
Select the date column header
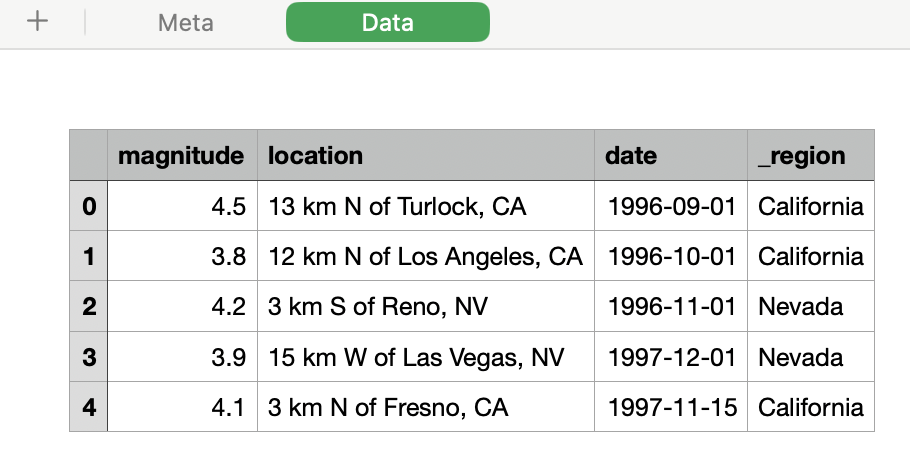(671, 155)
